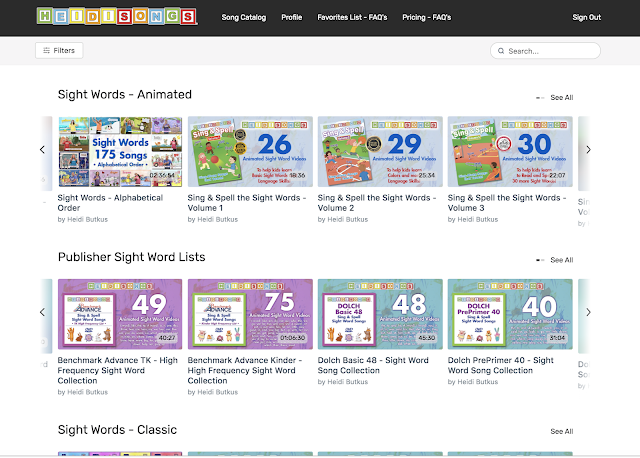This screenshot has width=640, height=458.
Task: Click title Sight Words - Alphabetical Order
Action: point(110,203)
